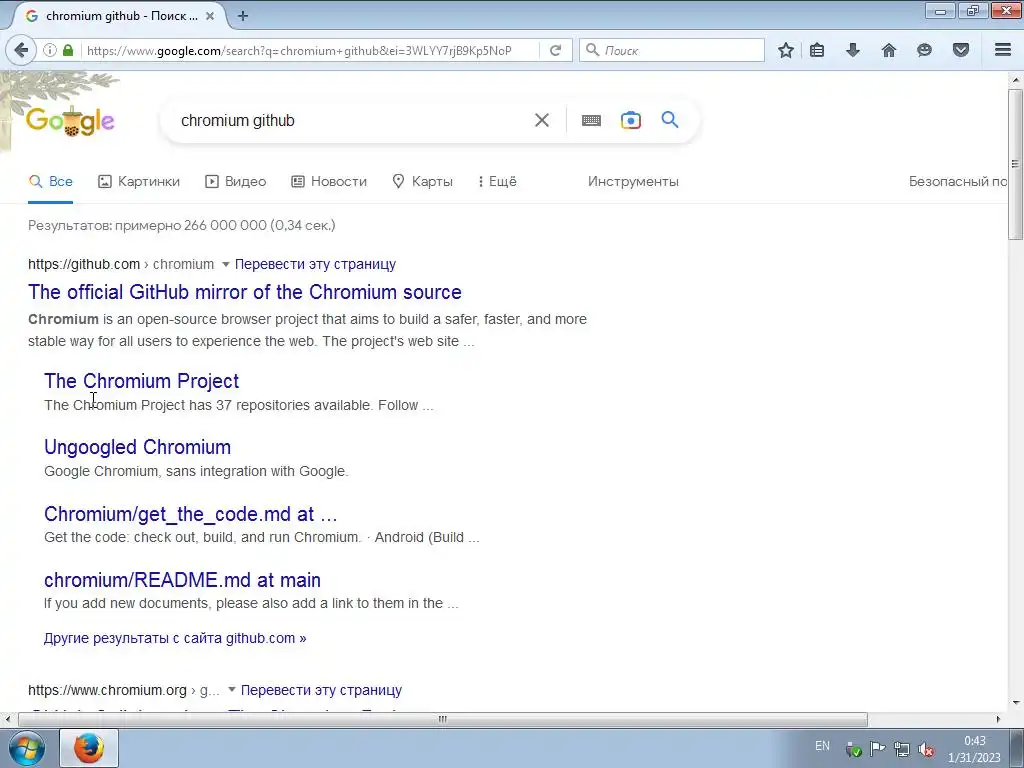The image size is (1024, 768).
Task: Open the Ungoogled Chromium link
Action: 137,447
